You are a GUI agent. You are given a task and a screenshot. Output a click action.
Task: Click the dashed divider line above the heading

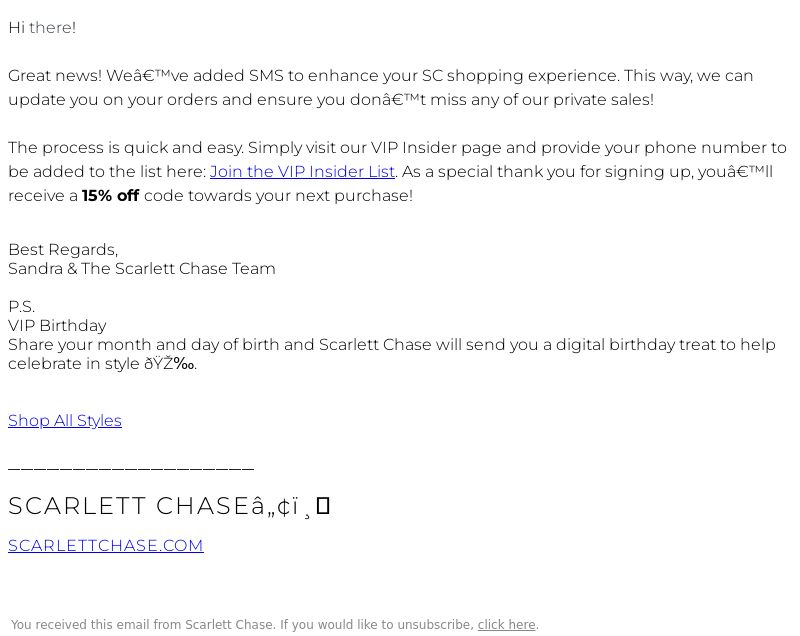pyautogui.click(x=131, y=468)
